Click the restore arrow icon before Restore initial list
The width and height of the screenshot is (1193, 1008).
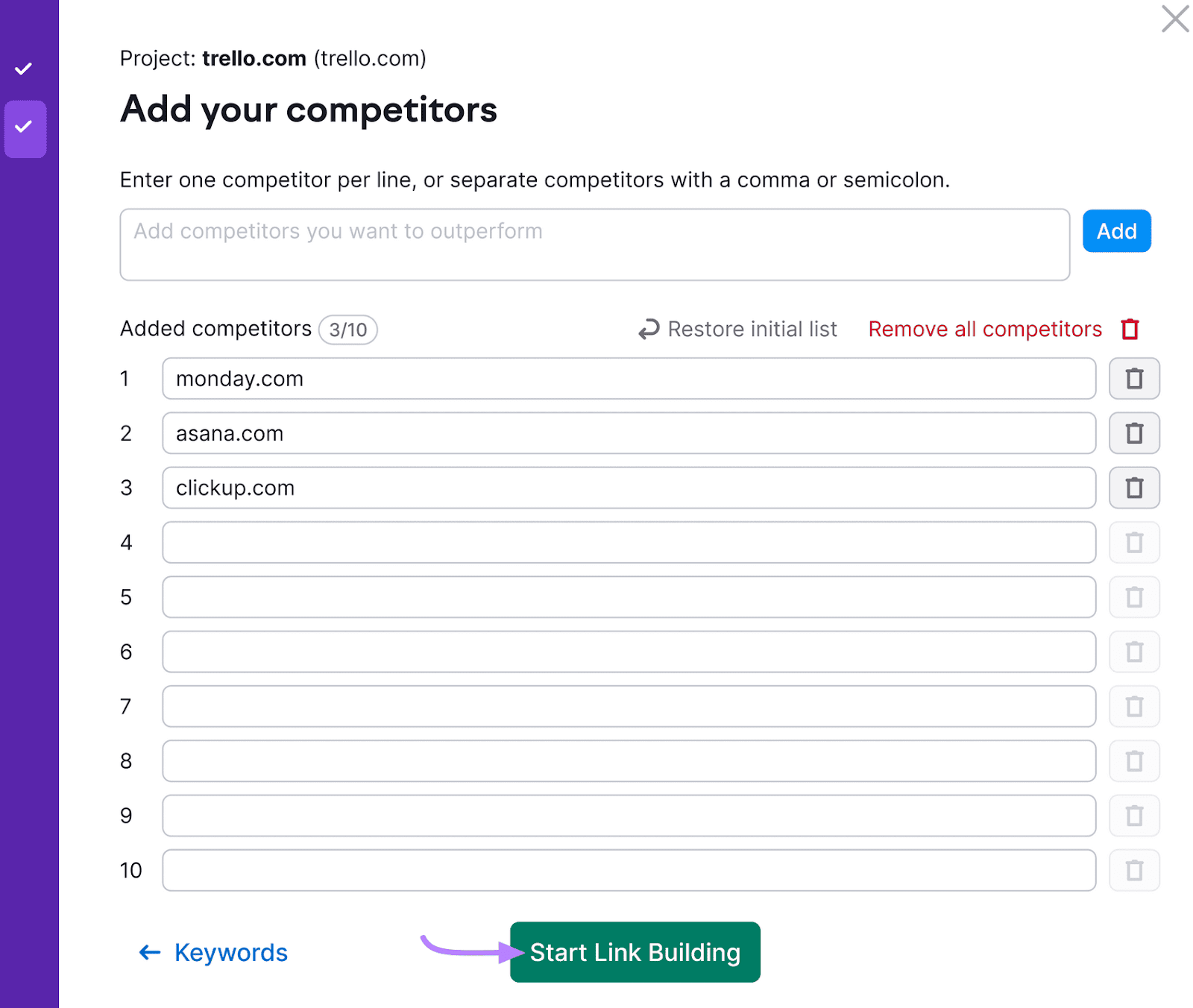click(x=647, y=329)
